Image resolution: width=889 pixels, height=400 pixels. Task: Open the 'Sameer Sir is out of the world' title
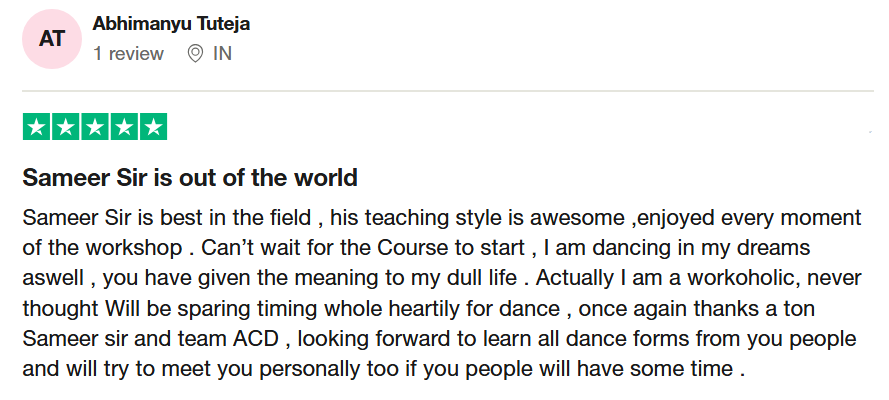tap(190, 179)
